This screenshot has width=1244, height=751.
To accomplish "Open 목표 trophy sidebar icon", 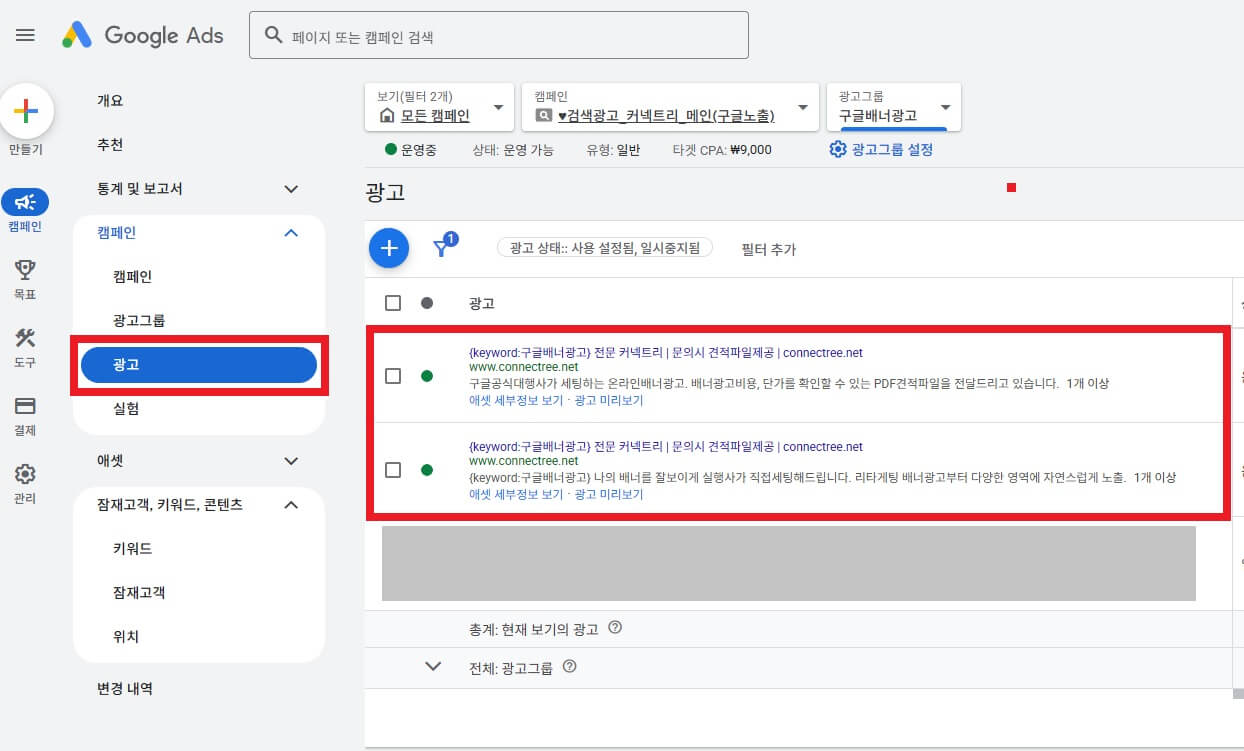I will pyautogui.click(x=25, y=270).
